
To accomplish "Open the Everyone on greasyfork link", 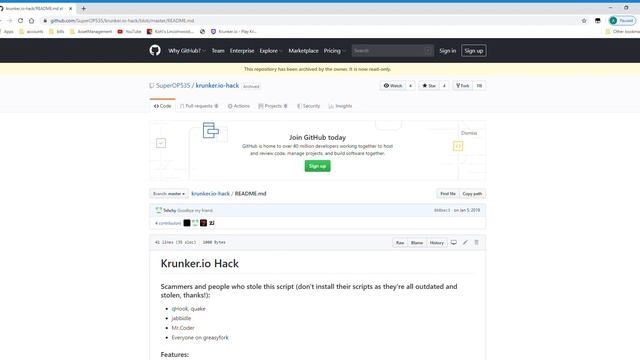I will tap(200, 338).
